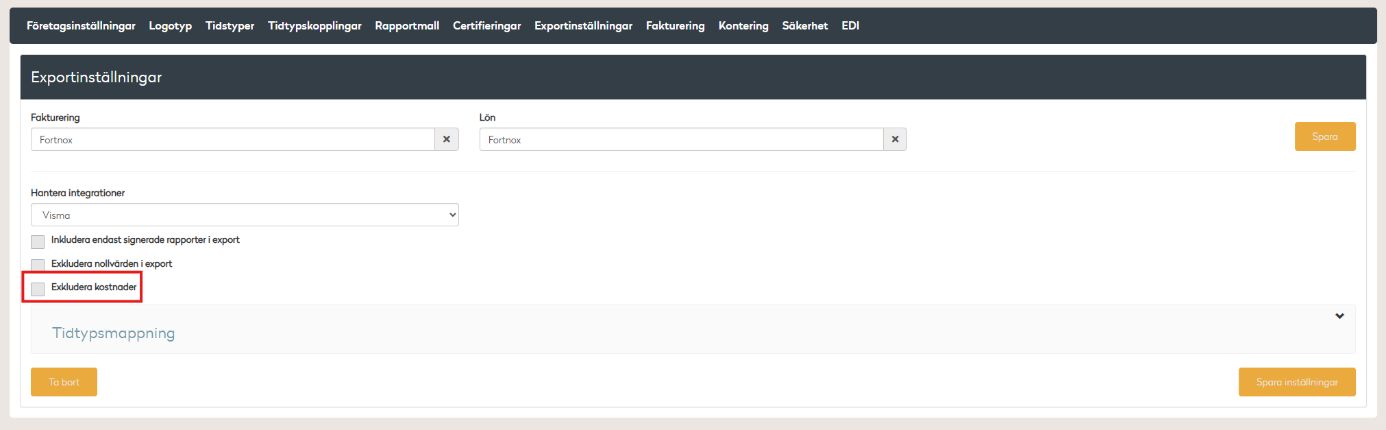
Task: Open Tidtypskopplingar in the navigation bar
Action: (314, 26)
